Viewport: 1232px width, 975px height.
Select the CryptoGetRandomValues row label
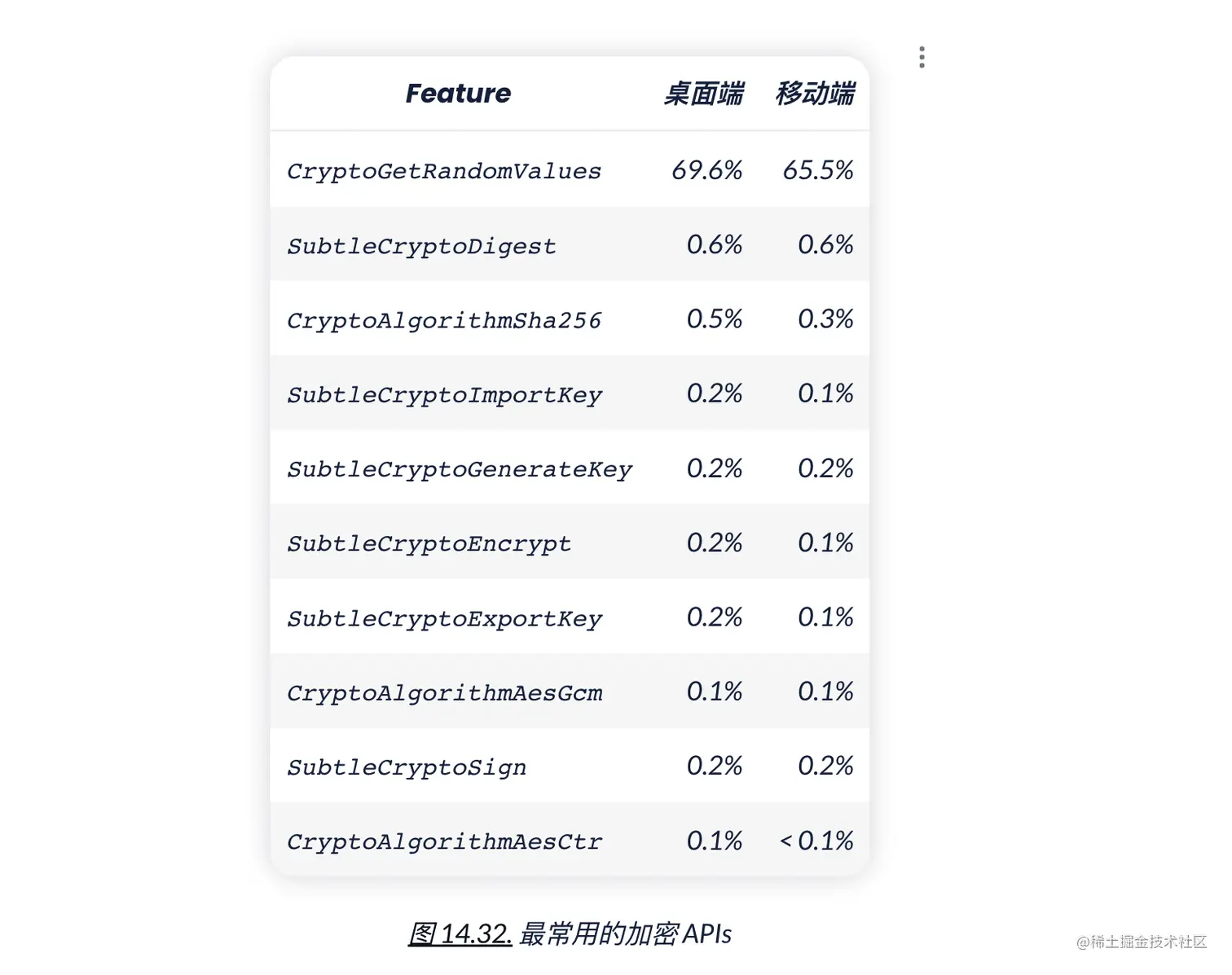pyautogui.click(x=444, y=171)
